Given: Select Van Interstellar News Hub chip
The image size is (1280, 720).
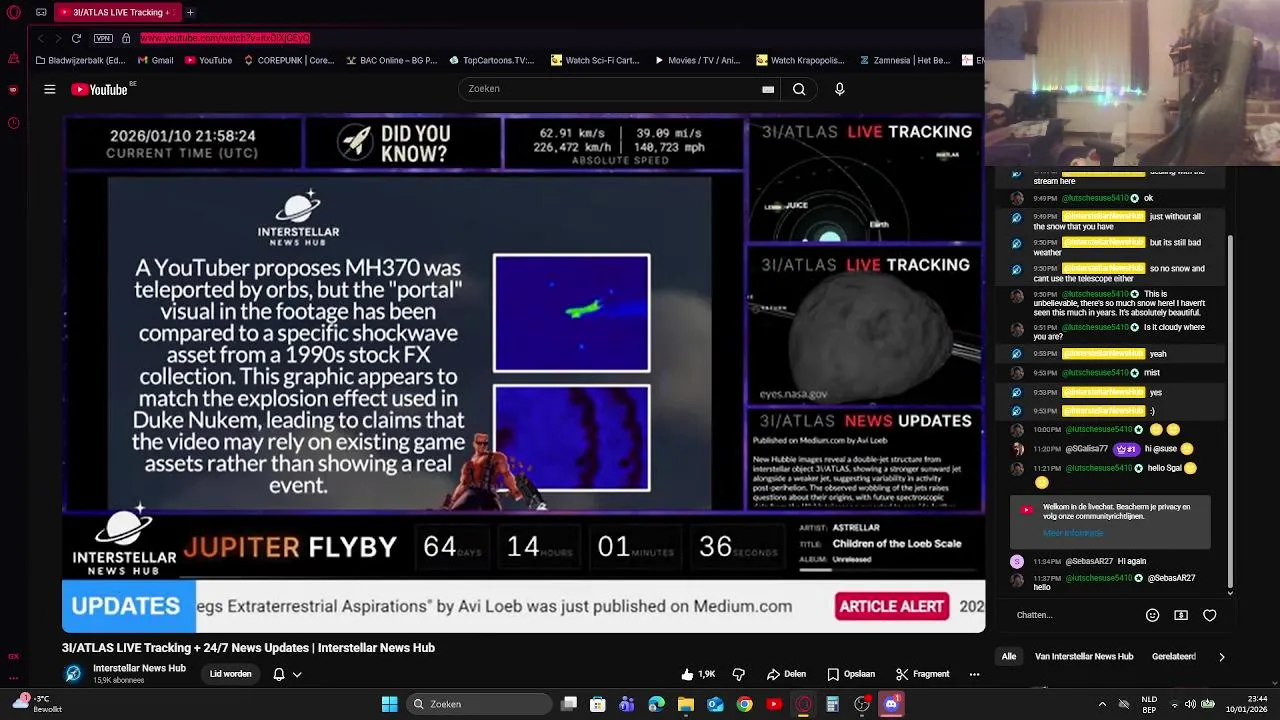Looking at the screenshot, I should (1084, 656).
